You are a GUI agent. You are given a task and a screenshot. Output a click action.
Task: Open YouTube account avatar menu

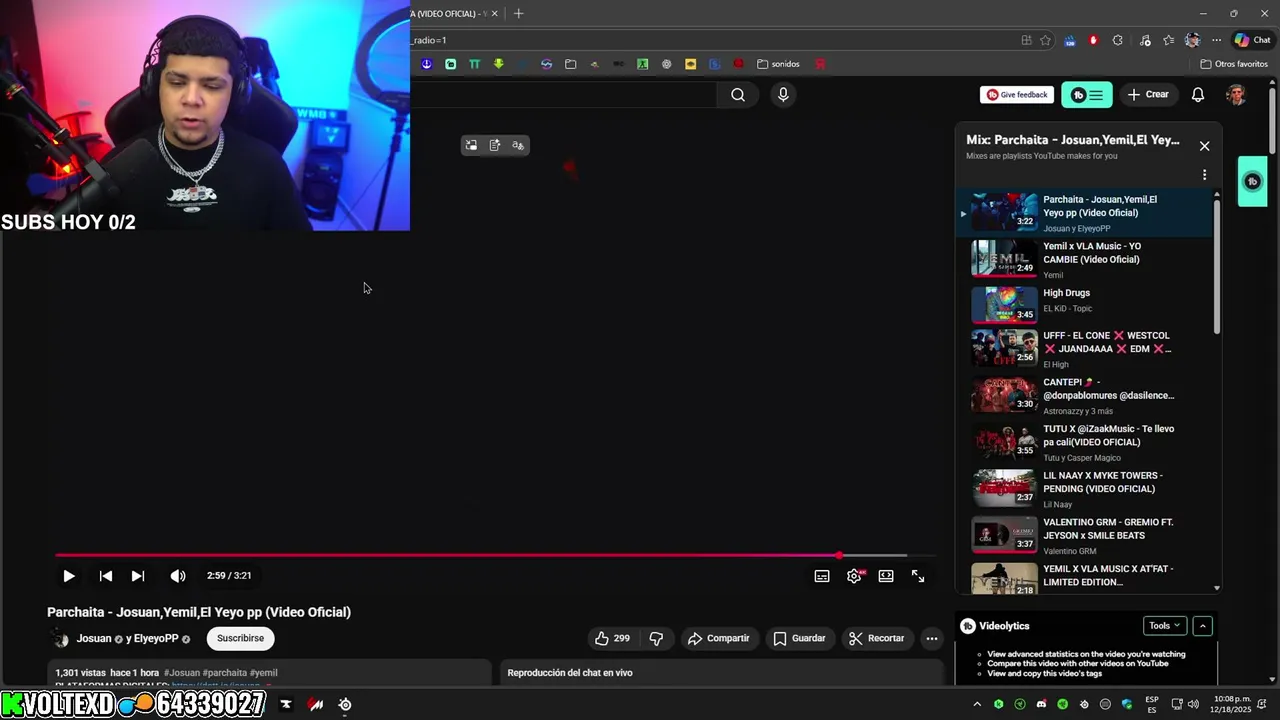click(1236, 95)
